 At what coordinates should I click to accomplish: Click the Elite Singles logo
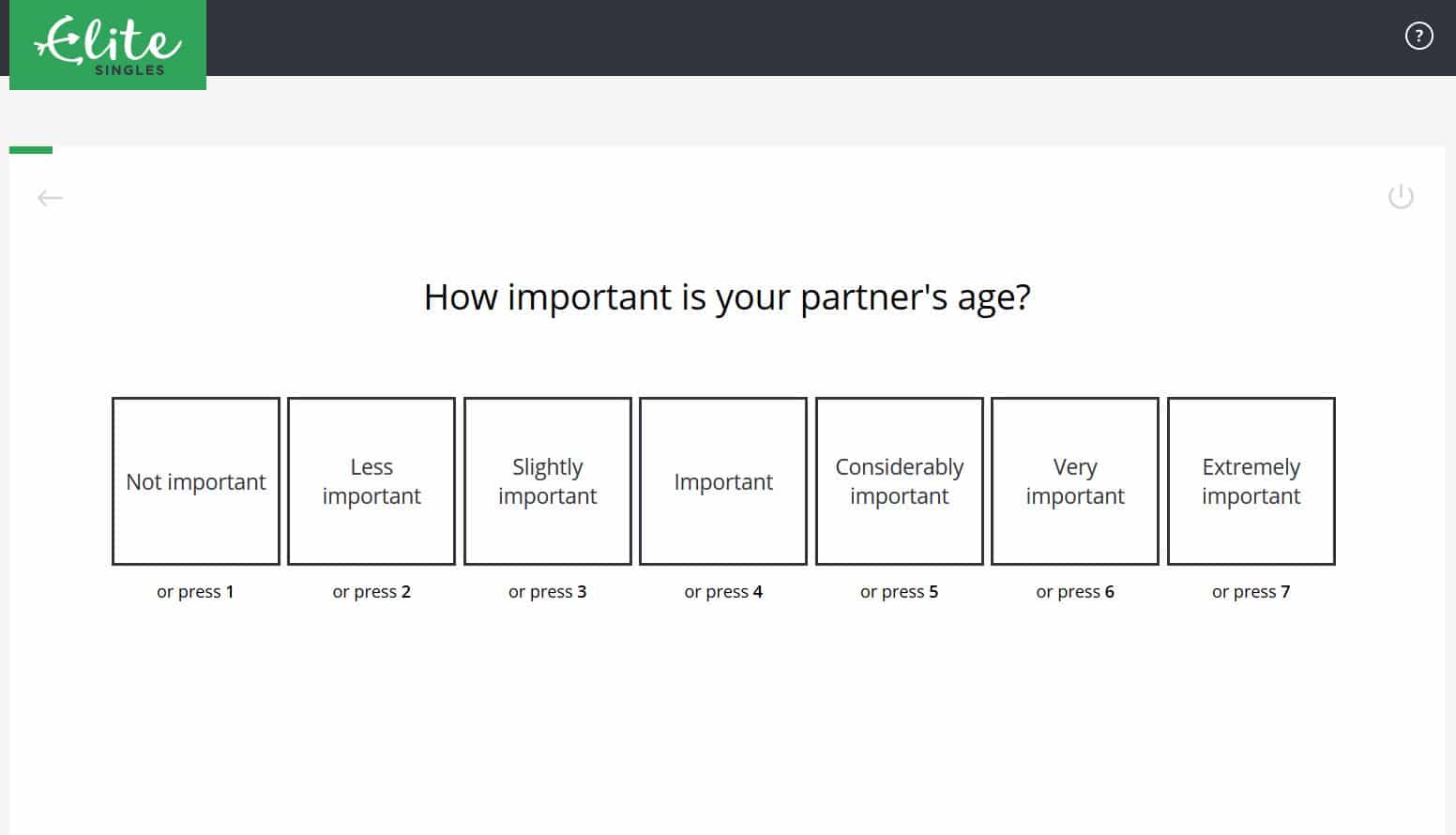click(108, 45)
